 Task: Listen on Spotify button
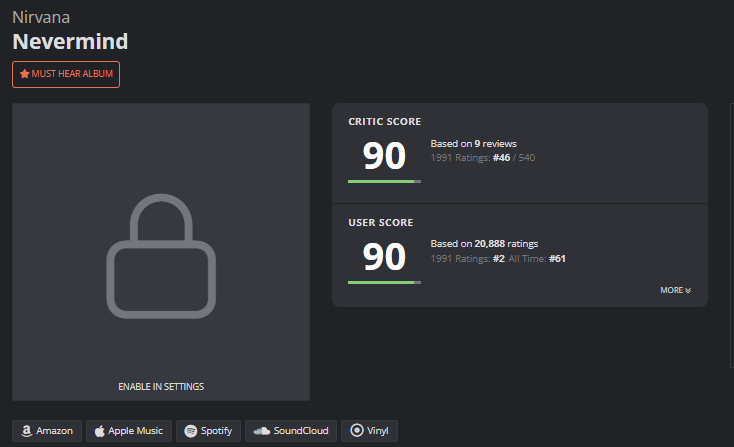click(x=208, y=431)
